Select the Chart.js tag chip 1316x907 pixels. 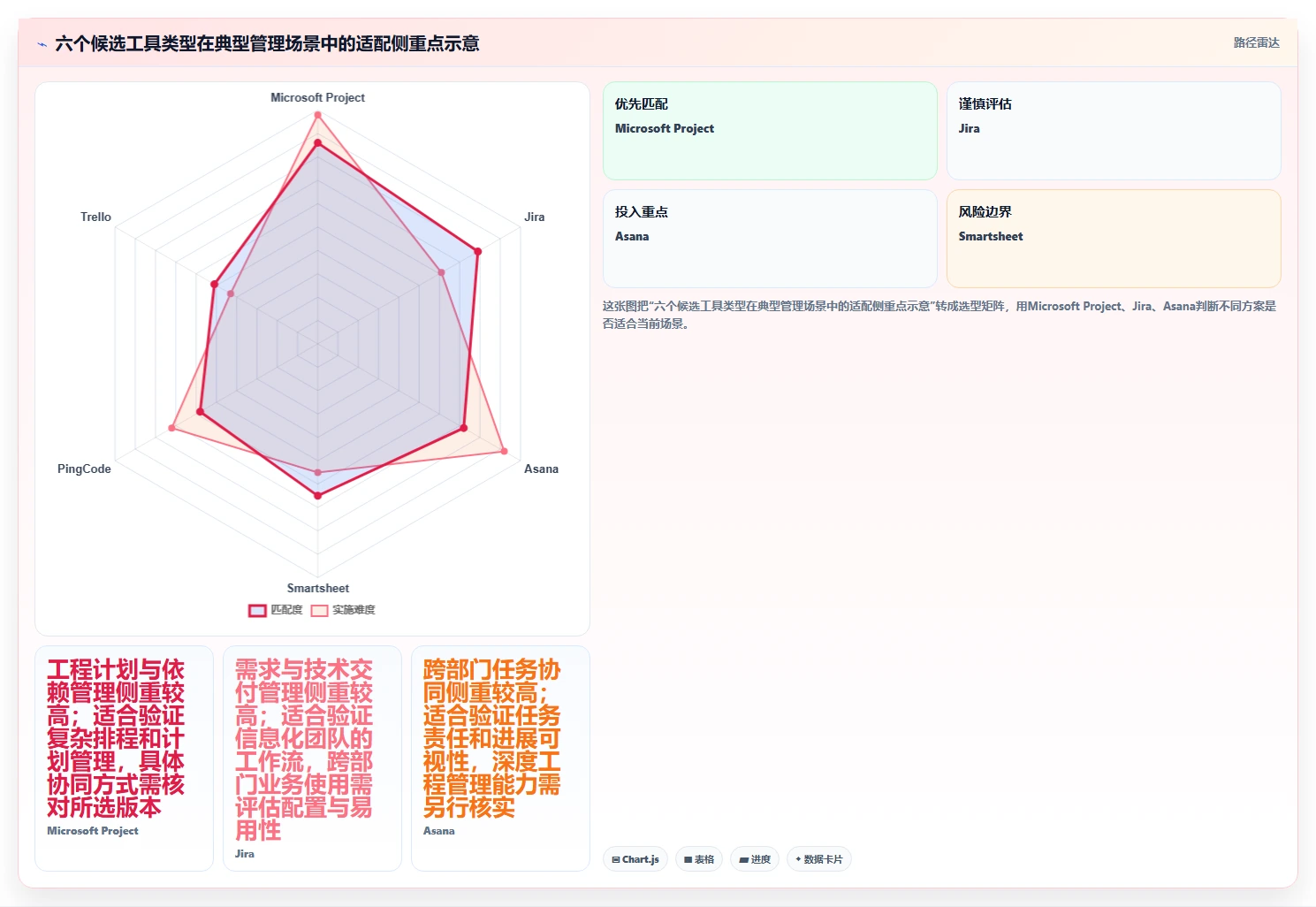click(635, 859)
